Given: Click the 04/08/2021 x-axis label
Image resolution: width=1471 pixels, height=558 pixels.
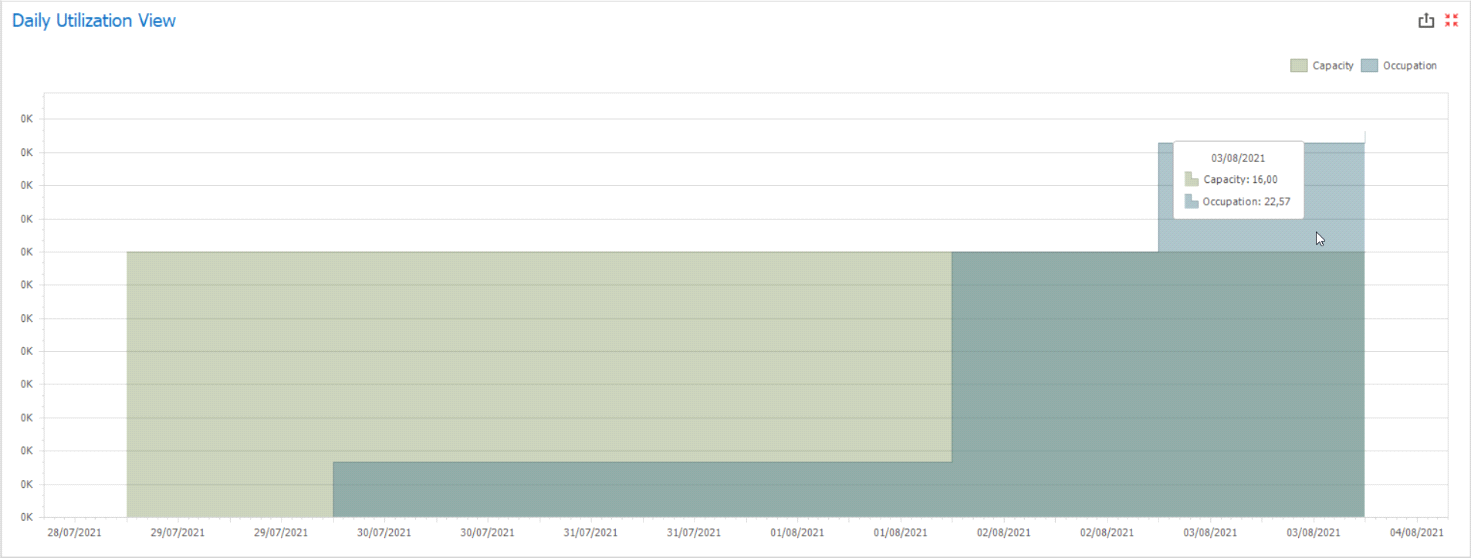Looking at the screenshot, I should tap(1417, 533).
